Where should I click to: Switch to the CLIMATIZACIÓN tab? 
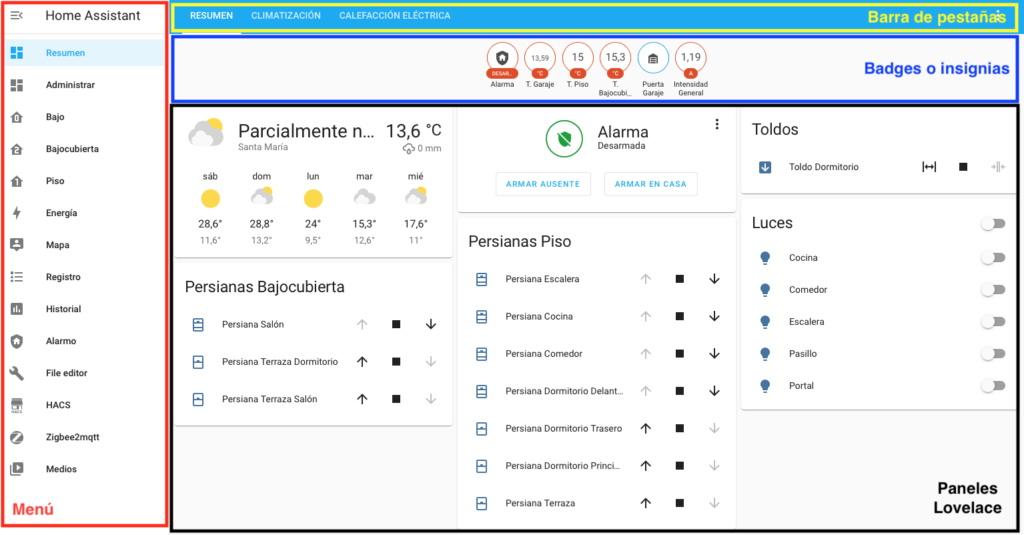[x=286, y=16]
